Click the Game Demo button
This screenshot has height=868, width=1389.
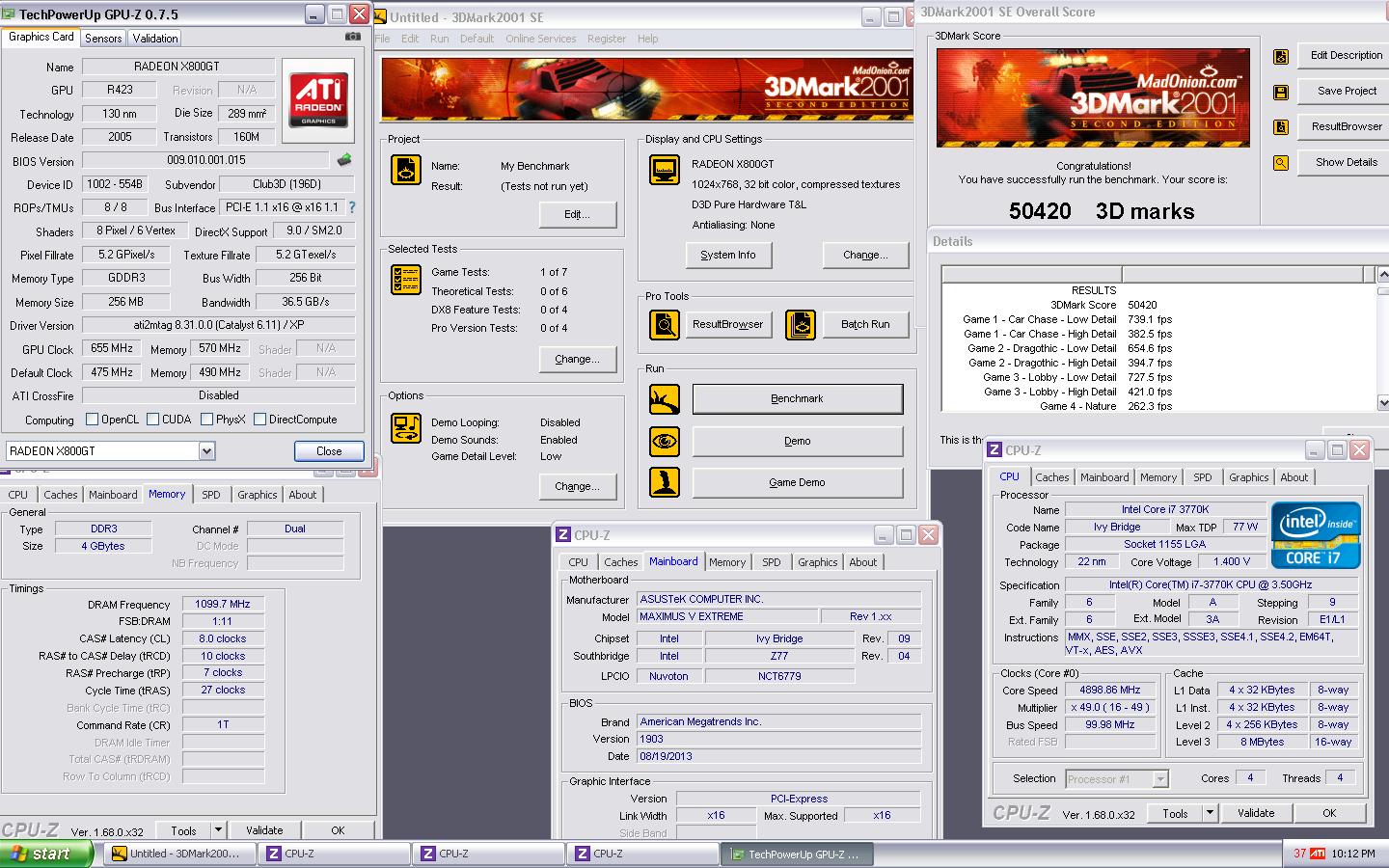798,482
